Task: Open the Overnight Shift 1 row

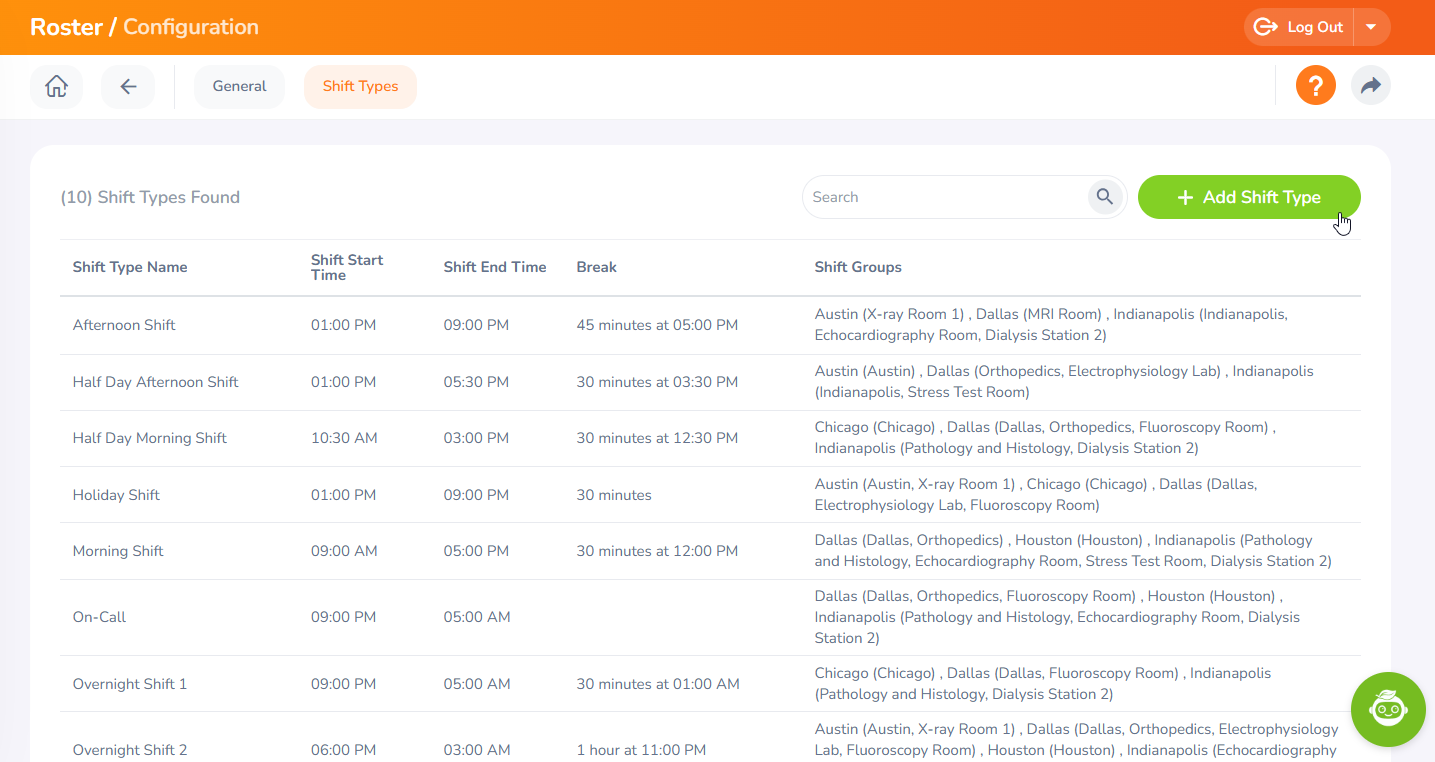Action: pos(130,684)
